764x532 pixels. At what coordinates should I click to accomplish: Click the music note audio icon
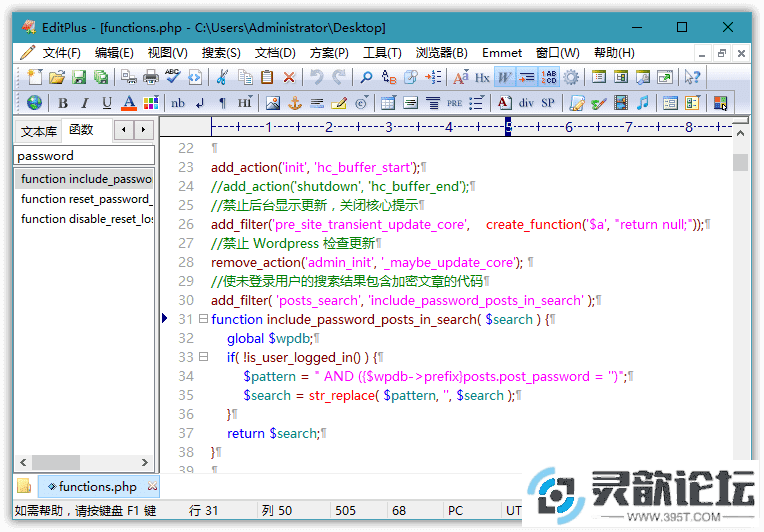(x=643, y=103)
